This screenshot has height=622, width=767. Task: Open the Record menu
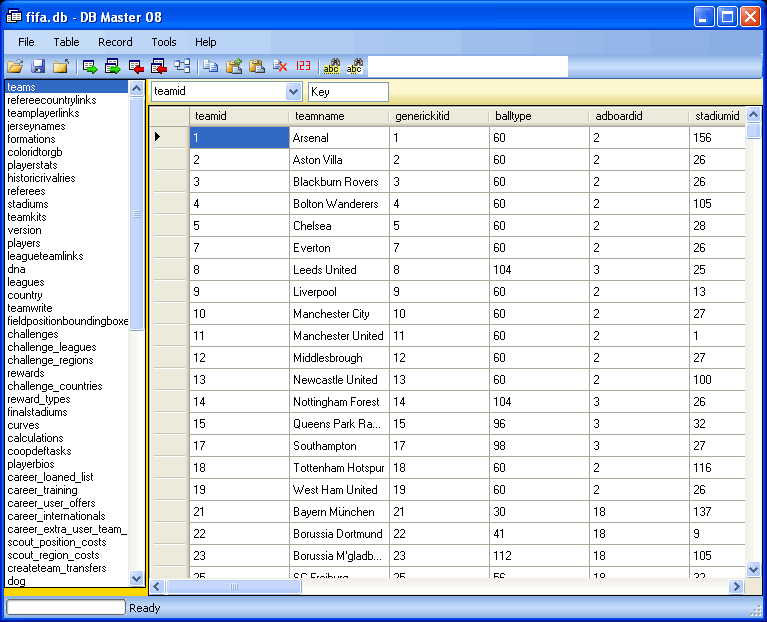[115, 42]
